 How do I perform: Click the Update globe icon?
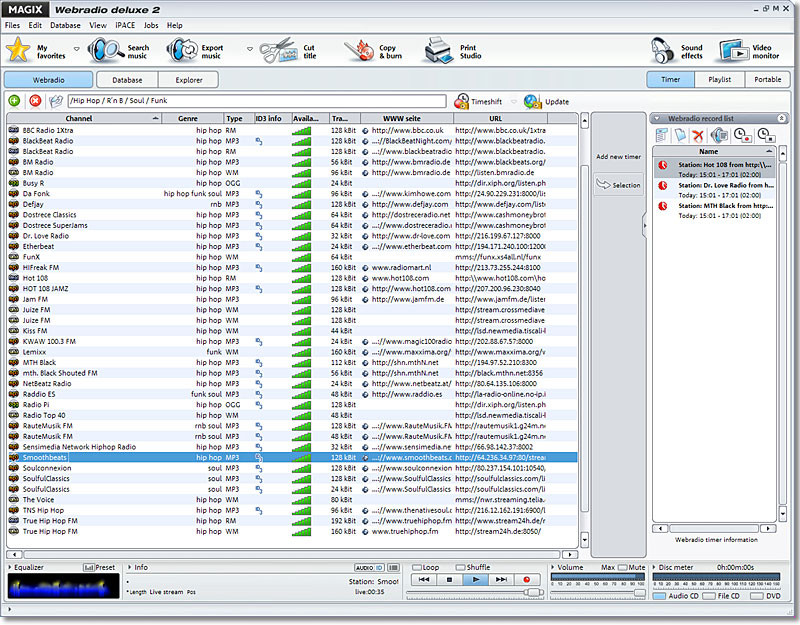pyautogui.click(x=533, y=101)
